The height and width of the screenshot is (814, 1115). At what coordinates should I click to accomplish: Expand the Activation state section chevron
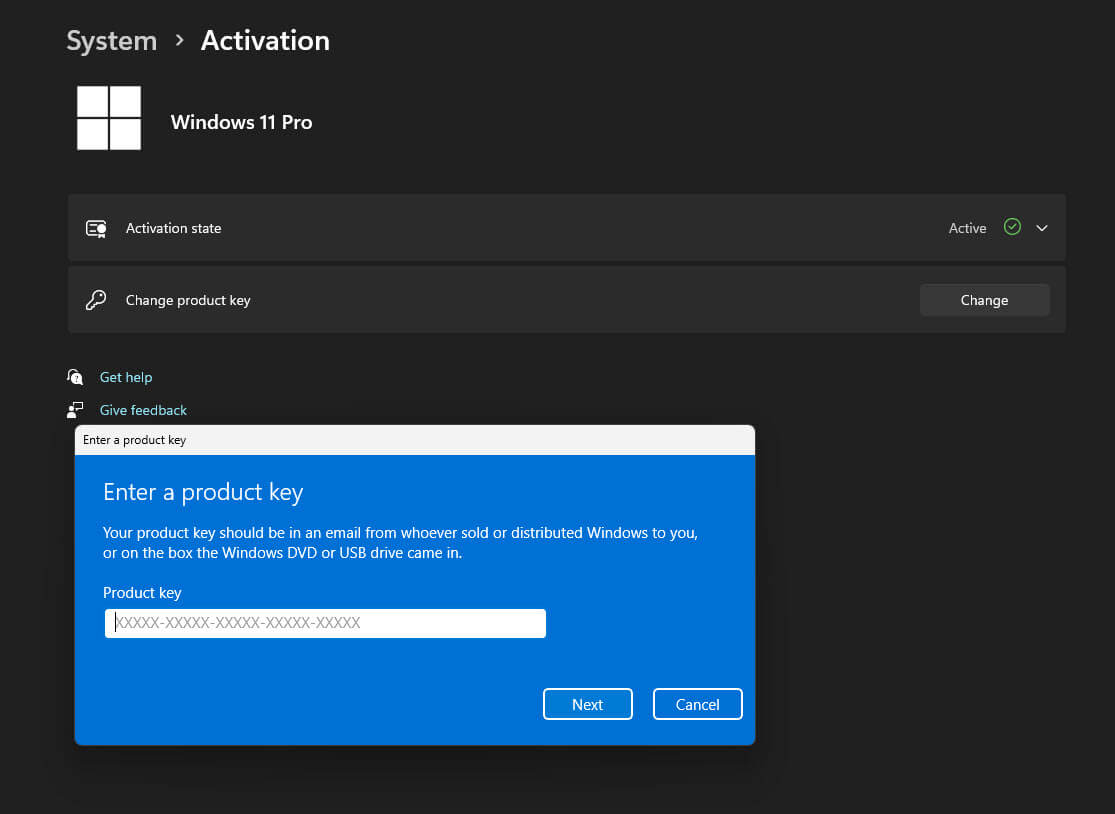tap(1041, 228)
